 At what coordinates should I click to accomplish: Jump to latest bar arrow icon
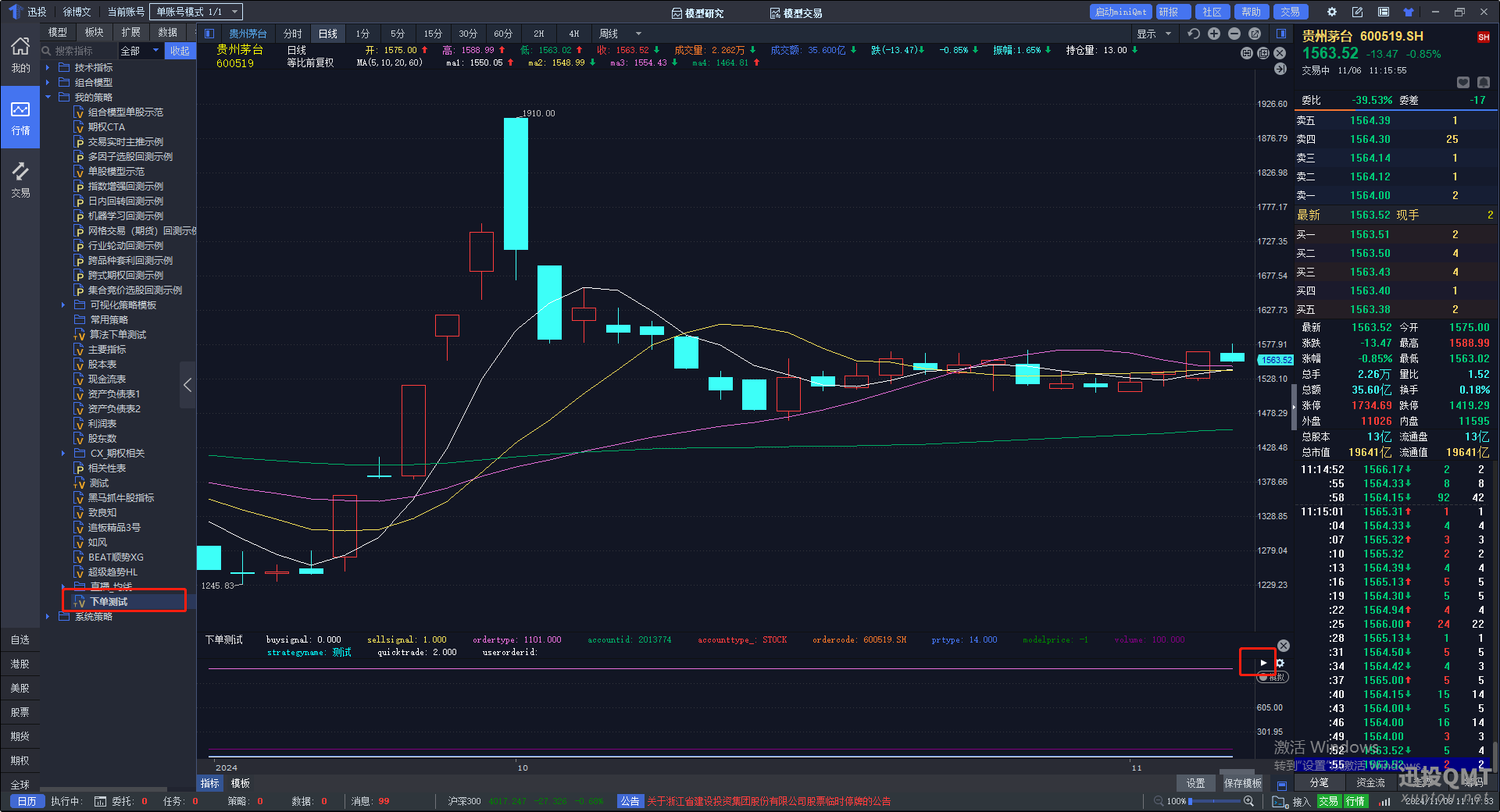(1280, 69)
